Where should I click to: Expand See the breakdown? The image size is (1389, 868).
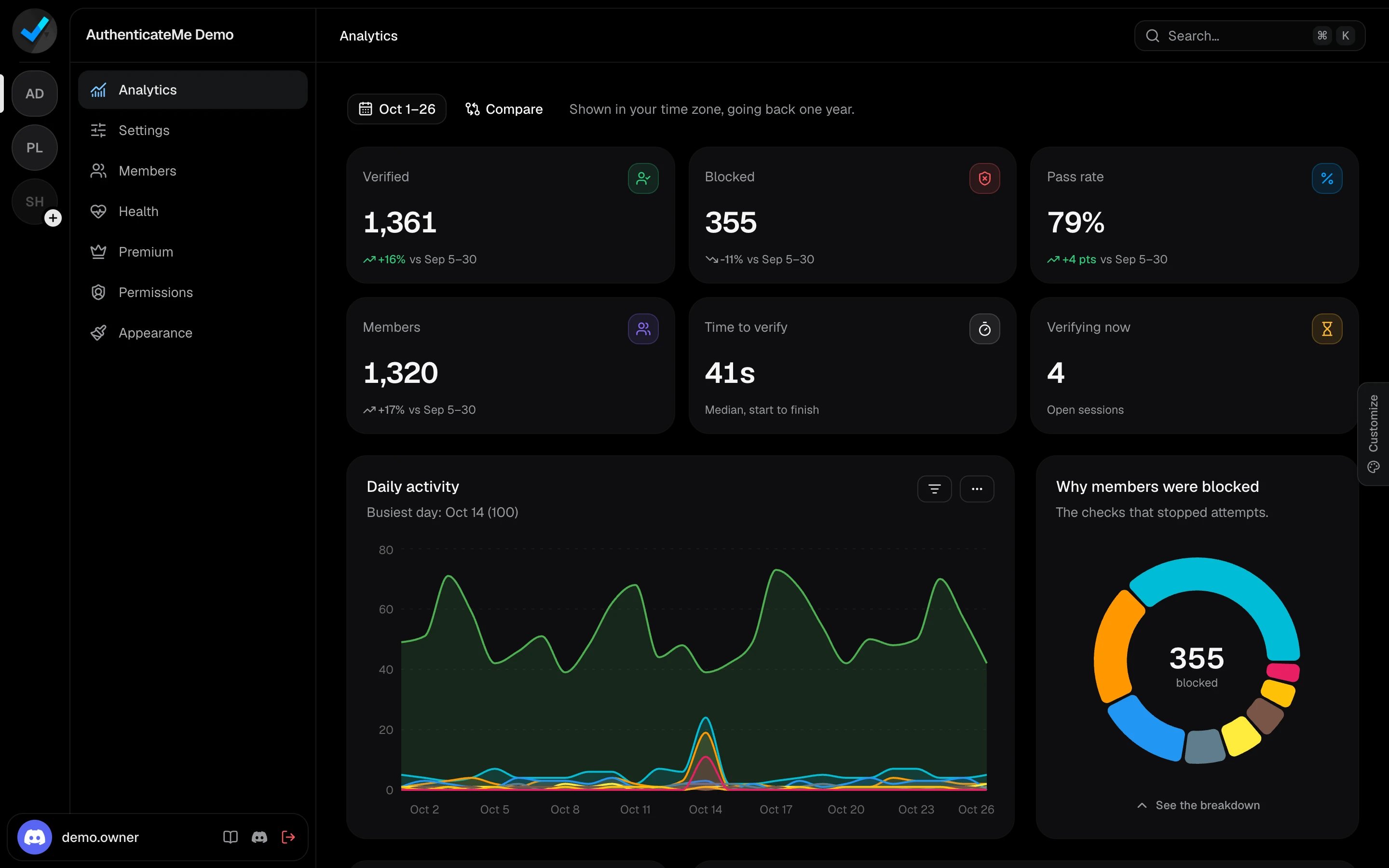pyautogui.click(x=1198, y=805)
